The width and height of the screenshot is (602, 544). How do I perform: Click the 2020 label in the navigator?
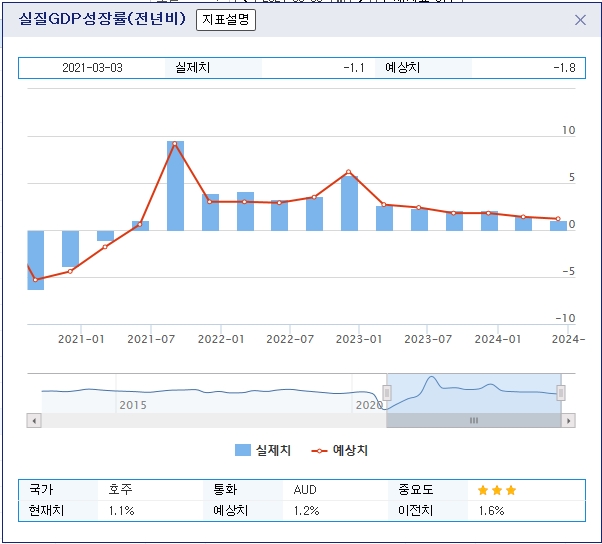click(369, 405)
